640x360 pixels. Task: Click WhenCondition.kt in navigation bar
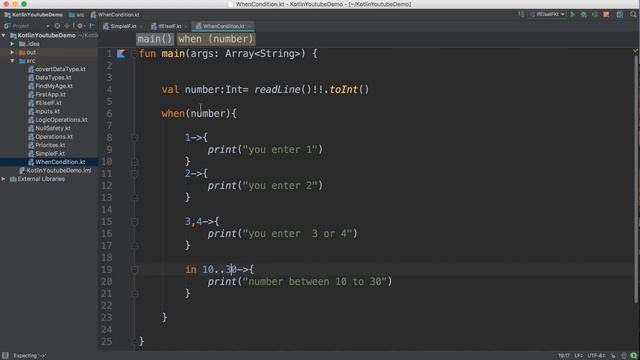115,15
